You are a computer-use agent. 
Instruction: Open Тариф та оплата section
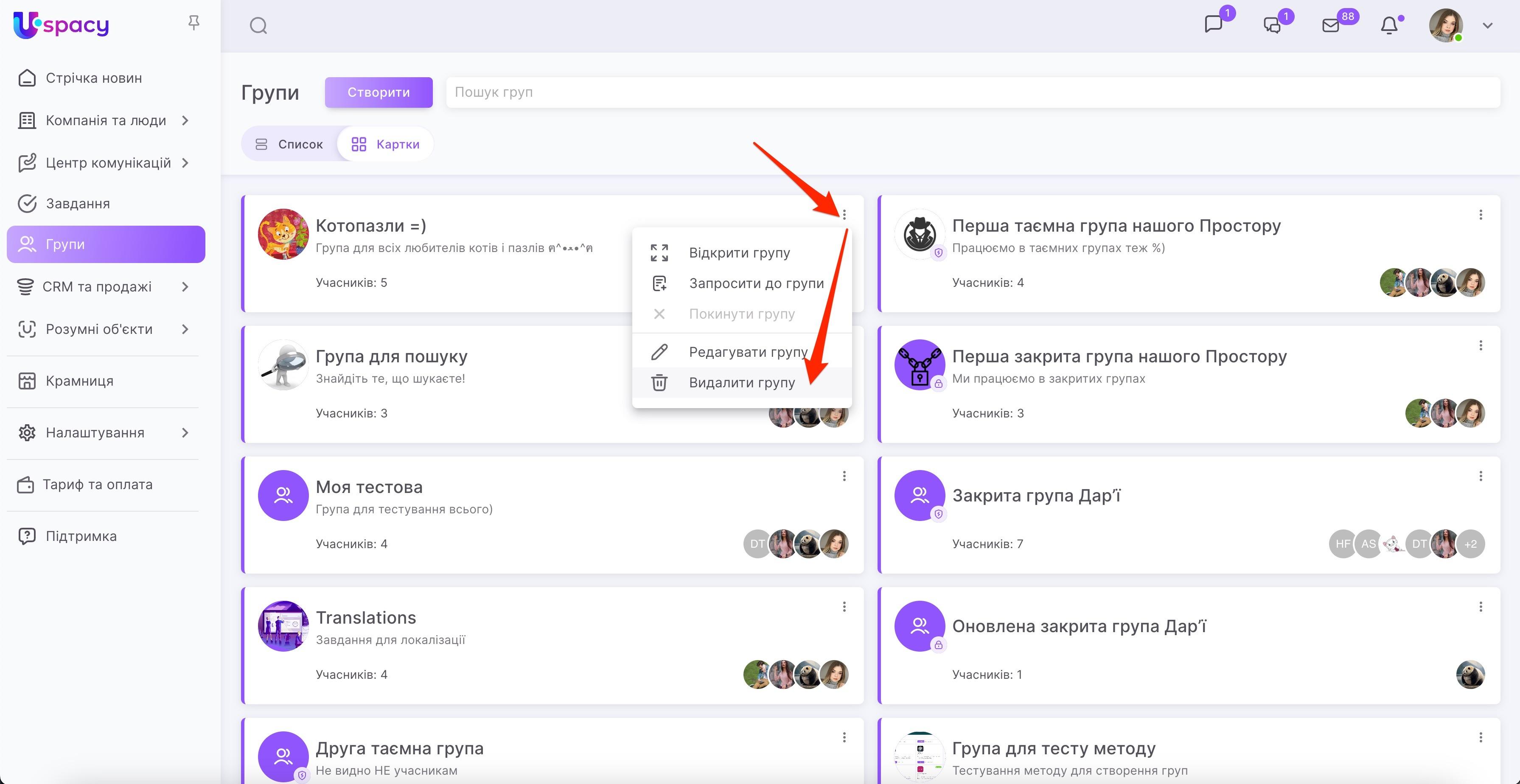tap(98, 484)
